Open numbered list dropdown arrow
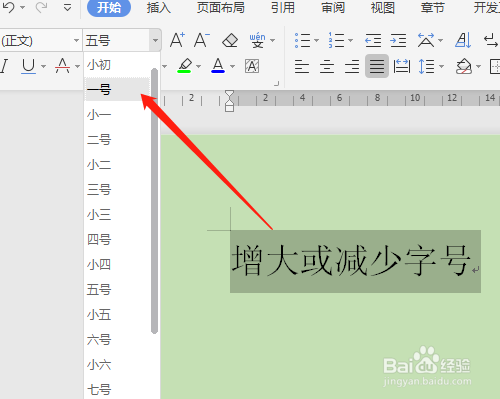Image resolution: width=500 pixels, height=399 pixels. pos(350,41)
